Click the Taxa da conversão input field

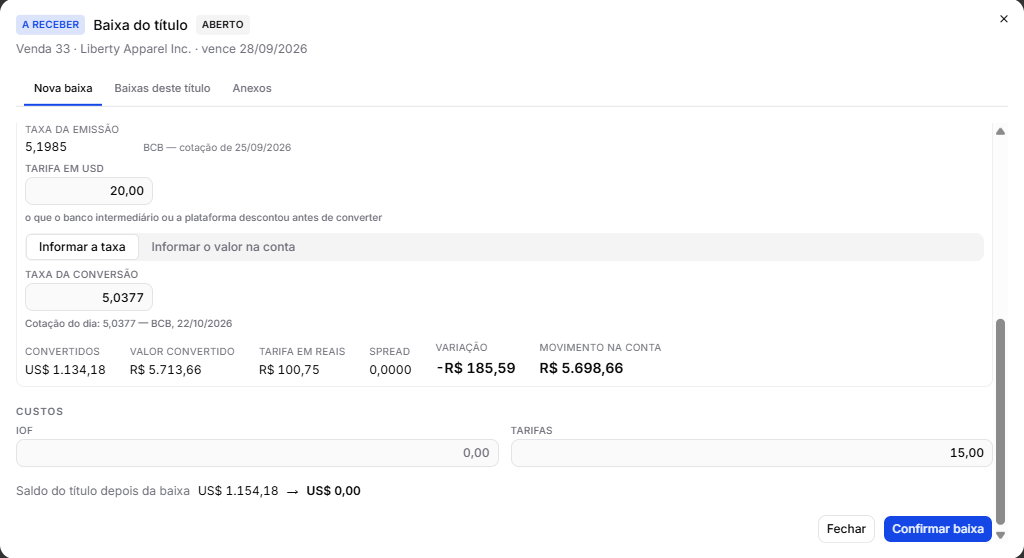tap(89, 297)
